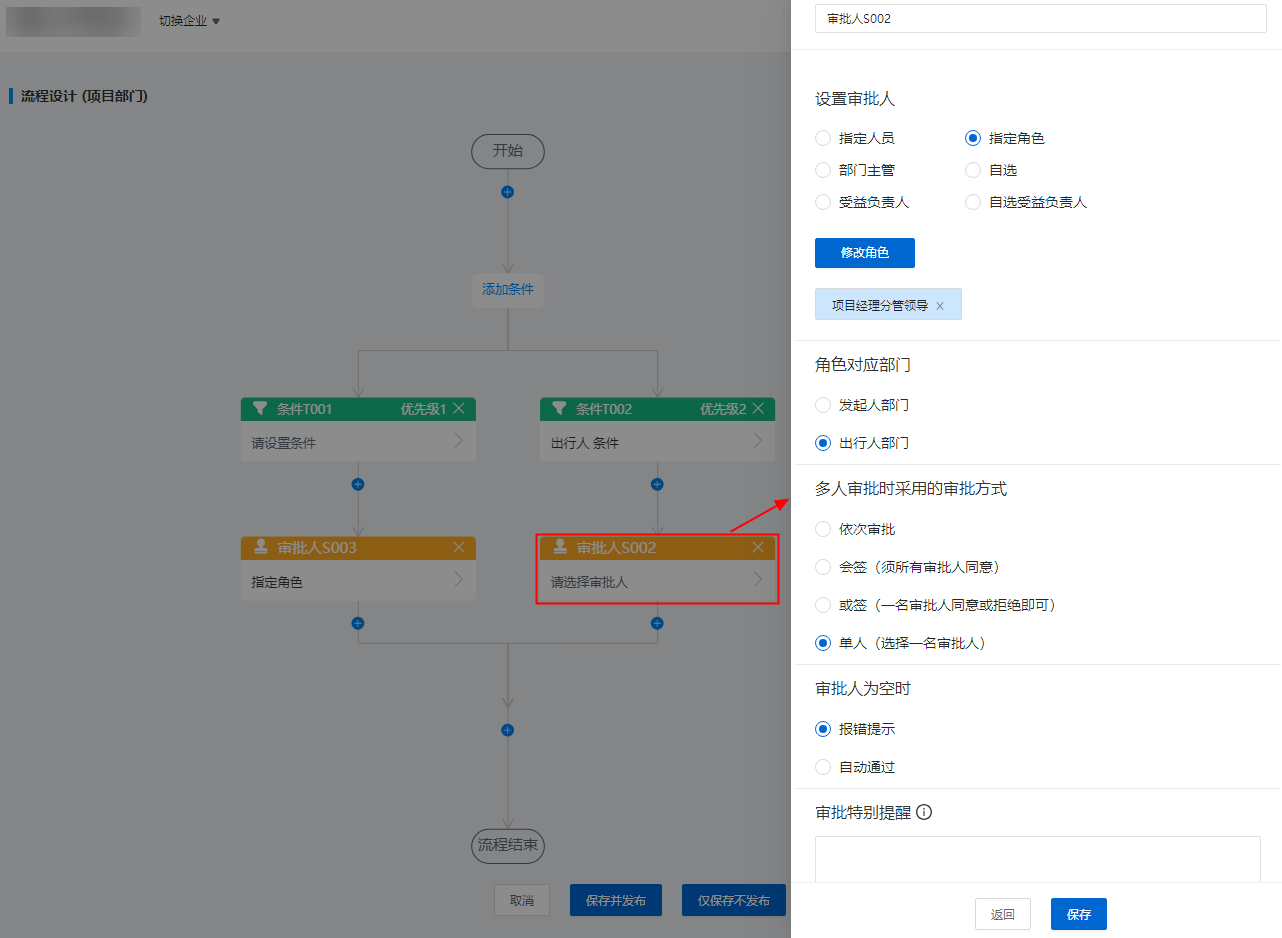The image size is (1282, 938).
Task: Click the funnel icon on 条件T002
Action: [559, 408]
